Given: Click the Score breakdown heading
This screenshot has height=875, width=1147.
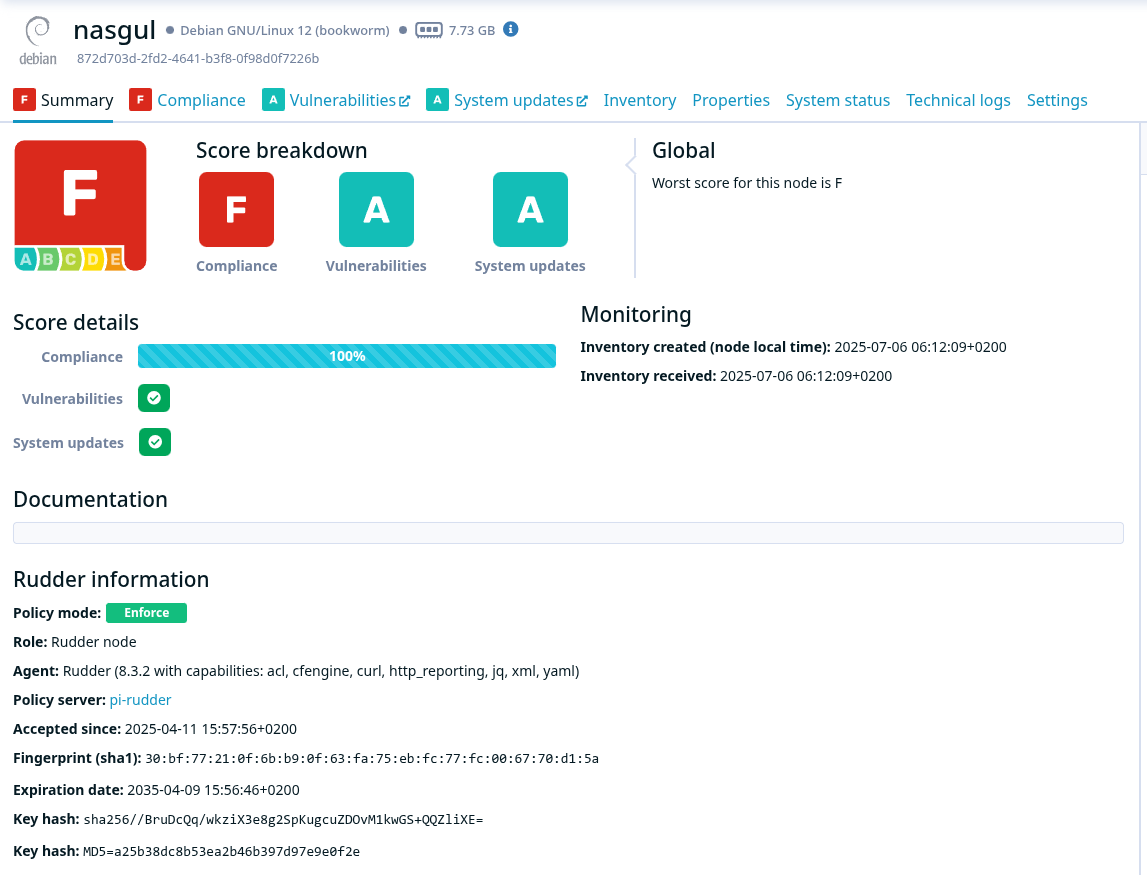Looking at the screenshot, I should tap(282, 150).
